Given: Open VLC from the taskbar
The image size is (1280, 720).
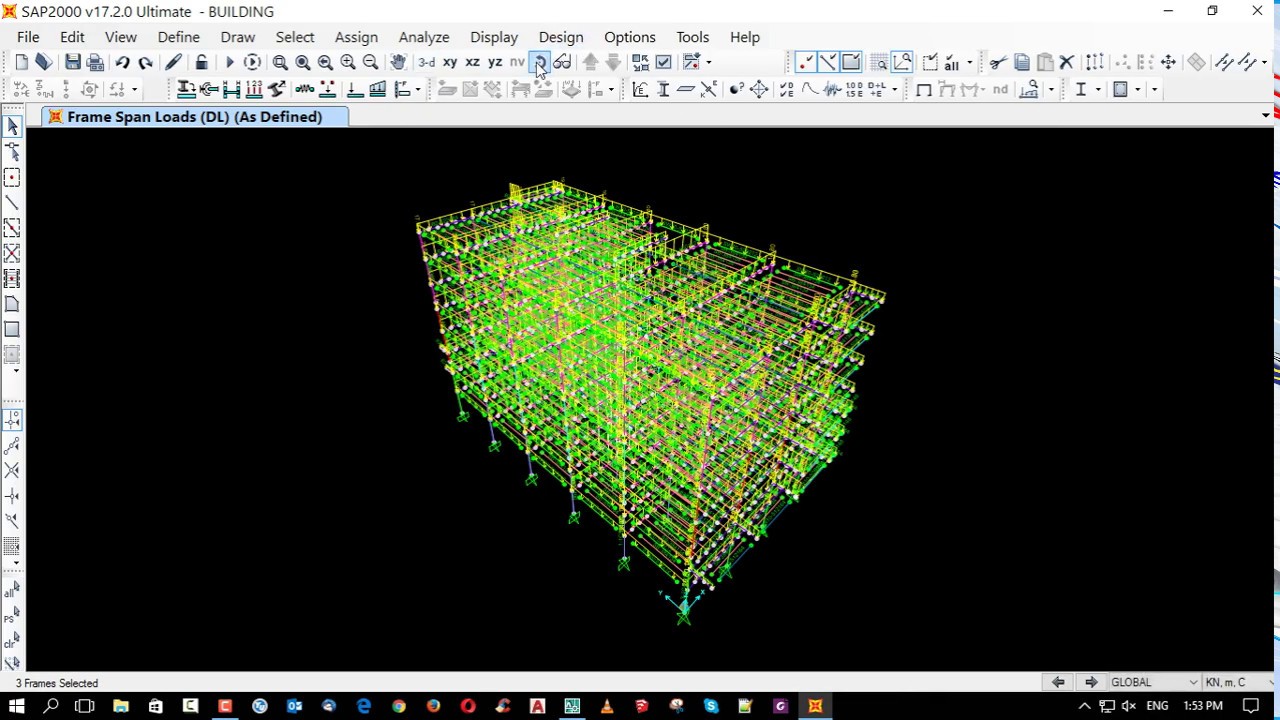Looking at the screenshot, I should tap(606, 706).
